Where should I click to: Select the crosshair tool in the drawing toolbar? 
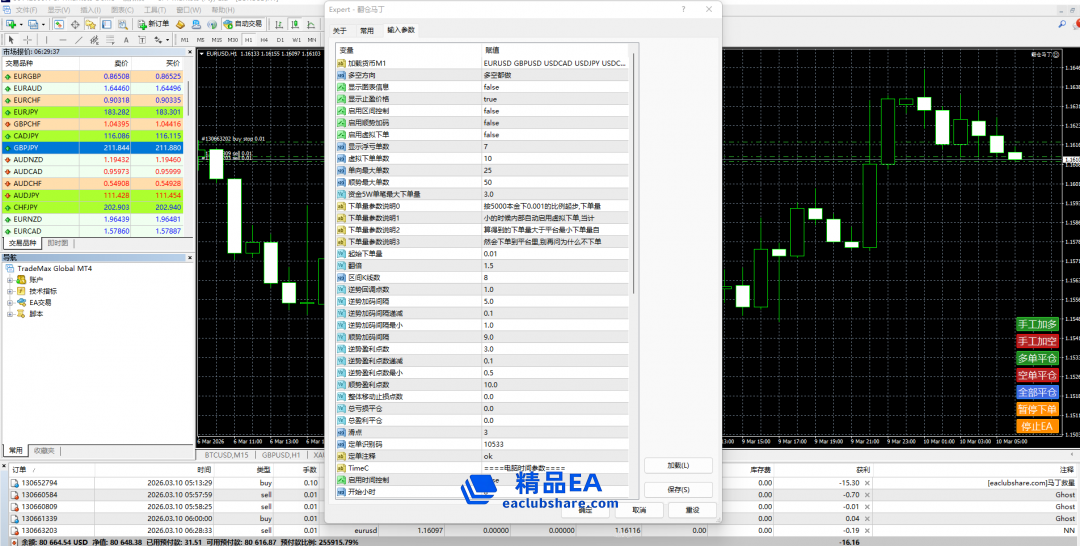27,40
